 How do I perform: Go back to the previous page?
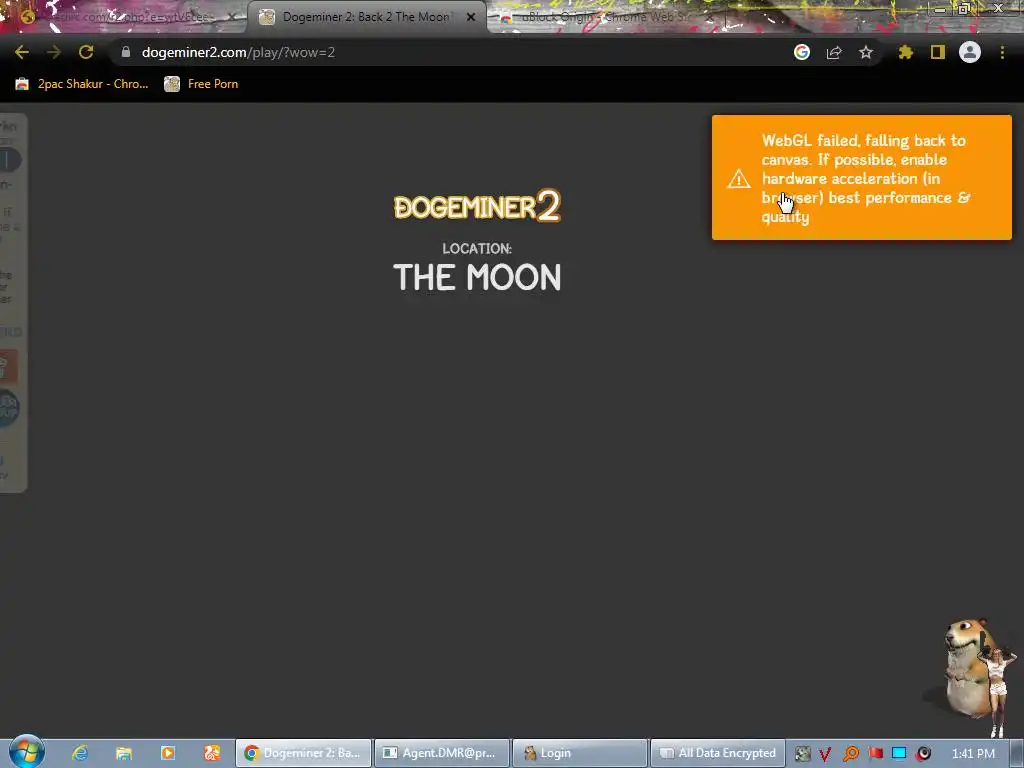point(22,52)
